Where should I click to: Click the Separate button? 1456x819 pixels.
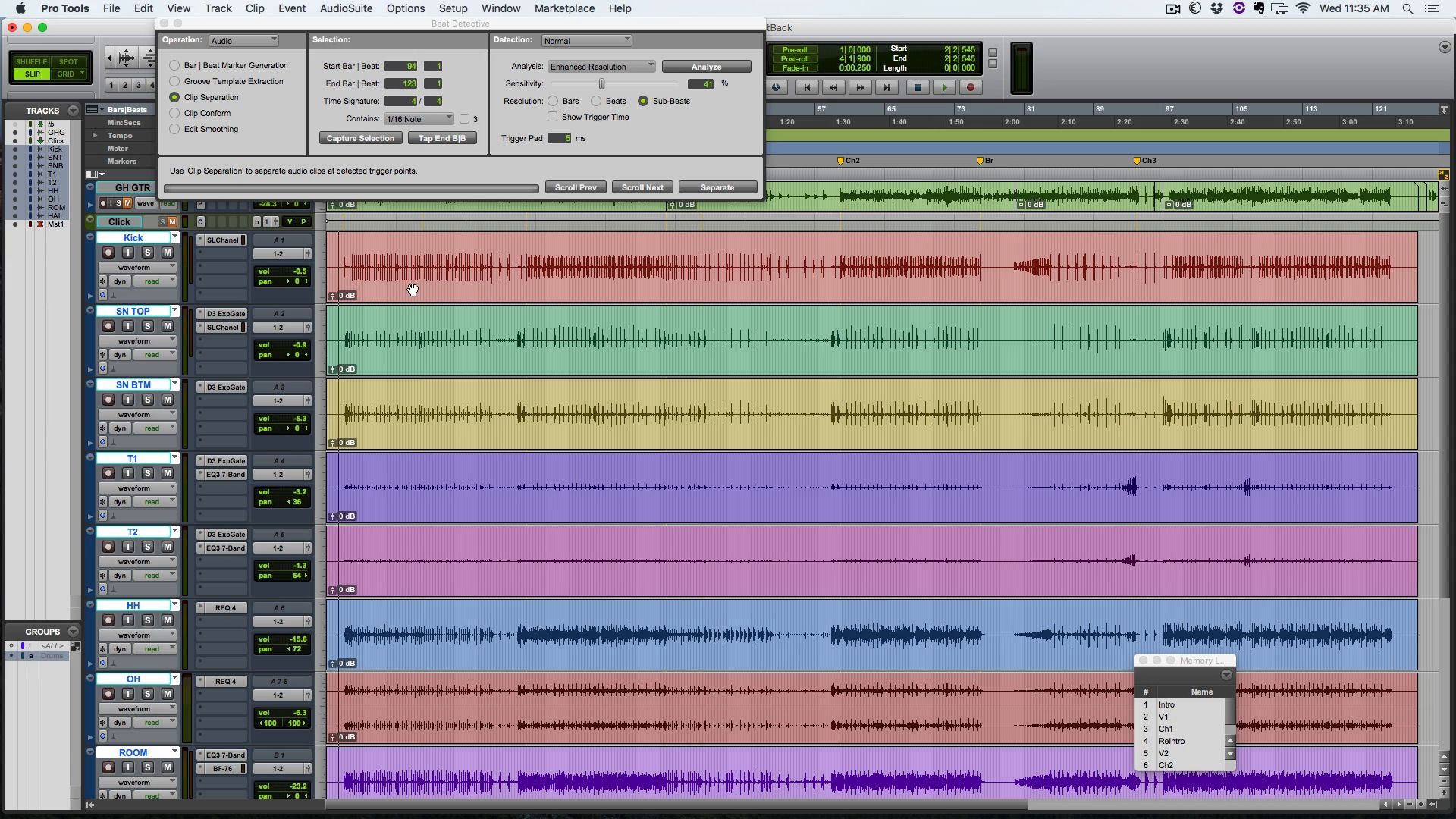[x=717, y=187]
